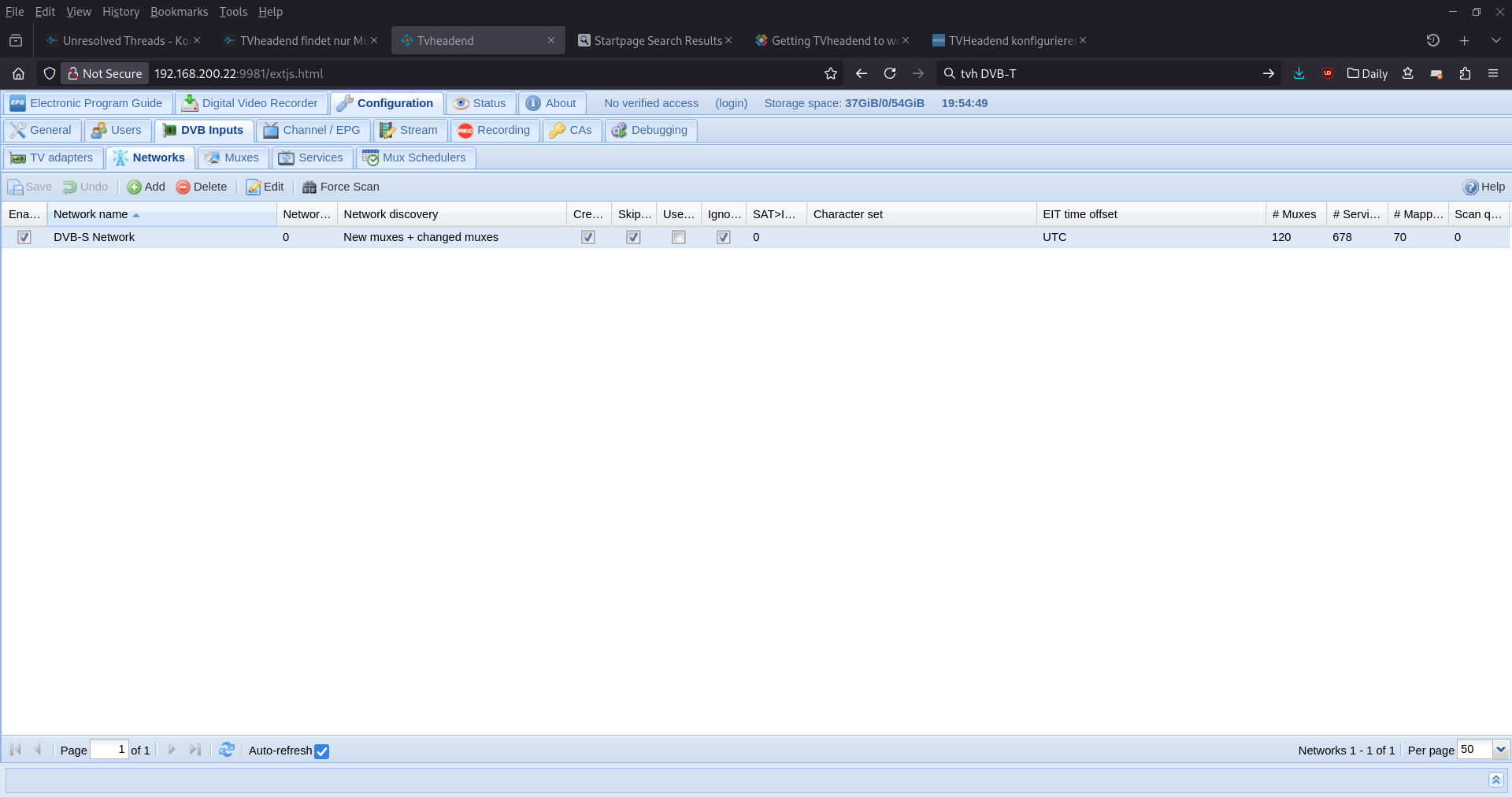Disable the Auto-refresh checkbox
Screen dimensions: 1512x797
point(321,751)
